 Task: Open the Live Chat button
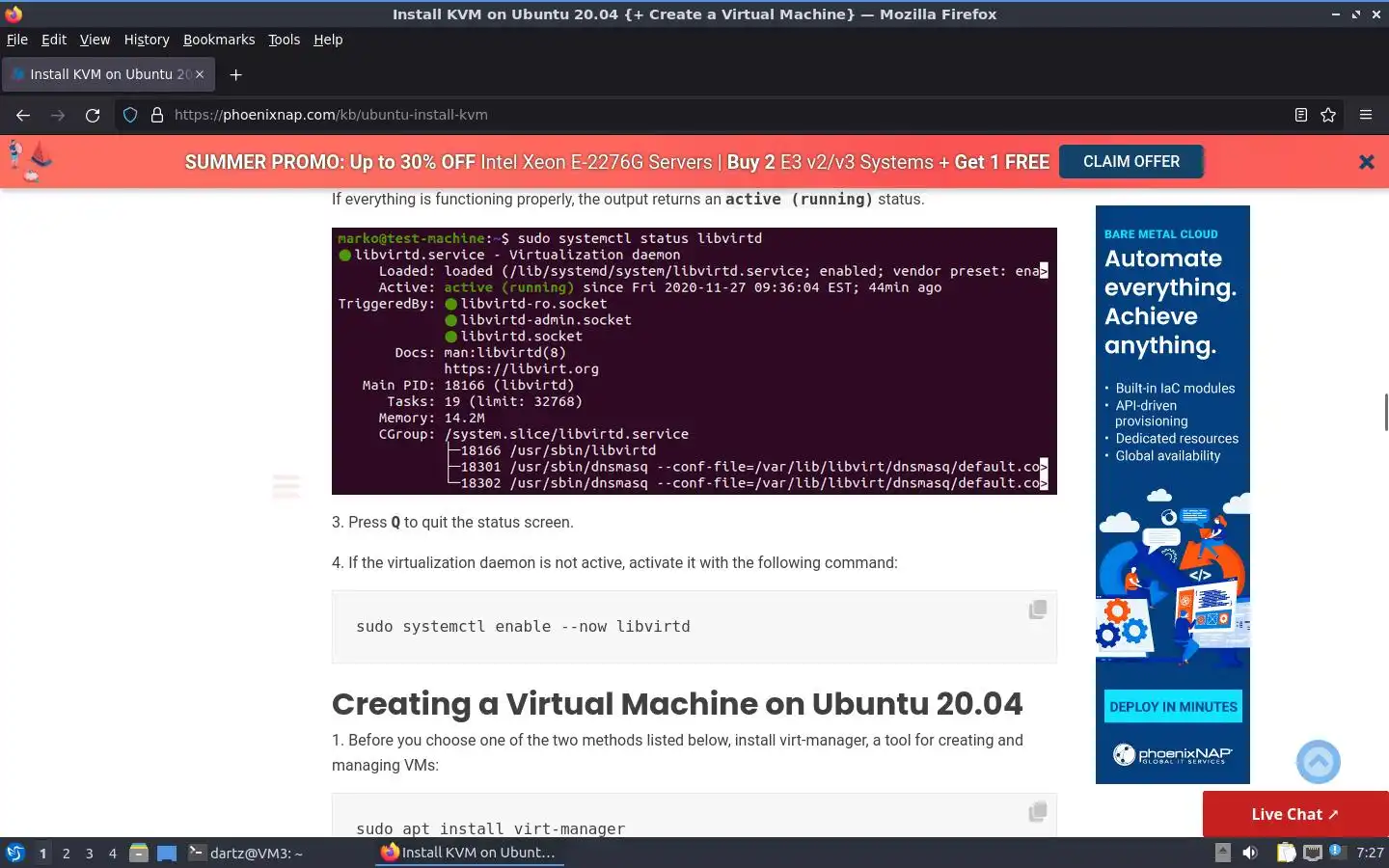click(1295, 814)
